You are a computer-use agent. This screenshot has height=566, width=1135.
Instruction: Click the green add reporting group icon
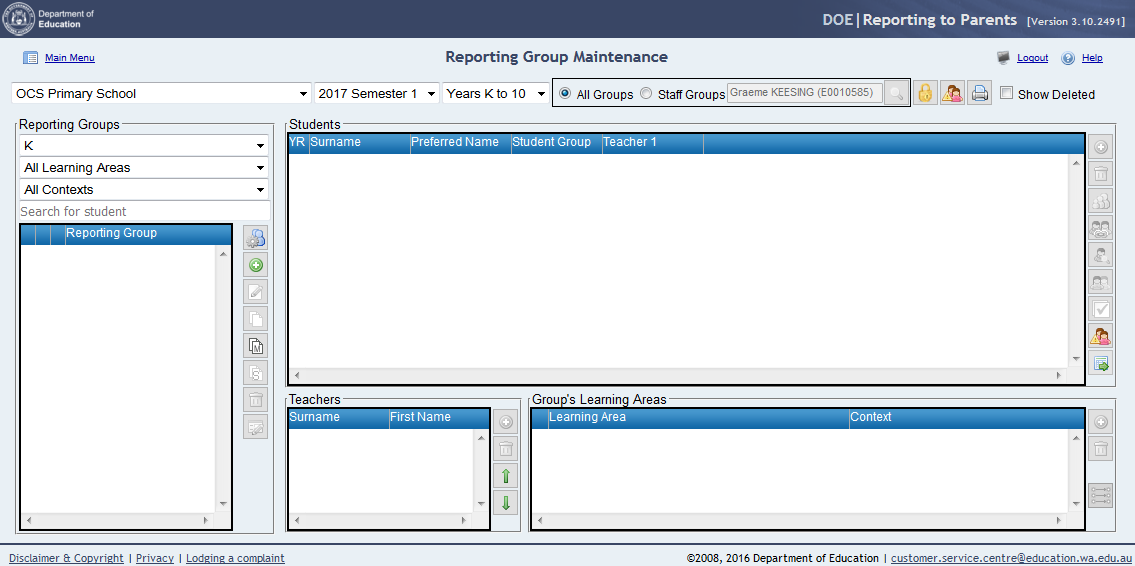click(x=256, y=265)
